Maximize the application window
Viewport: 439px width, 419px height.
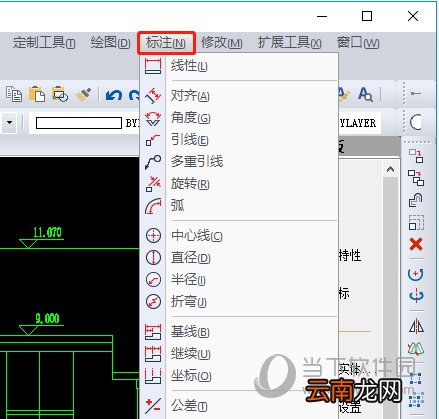367,16
